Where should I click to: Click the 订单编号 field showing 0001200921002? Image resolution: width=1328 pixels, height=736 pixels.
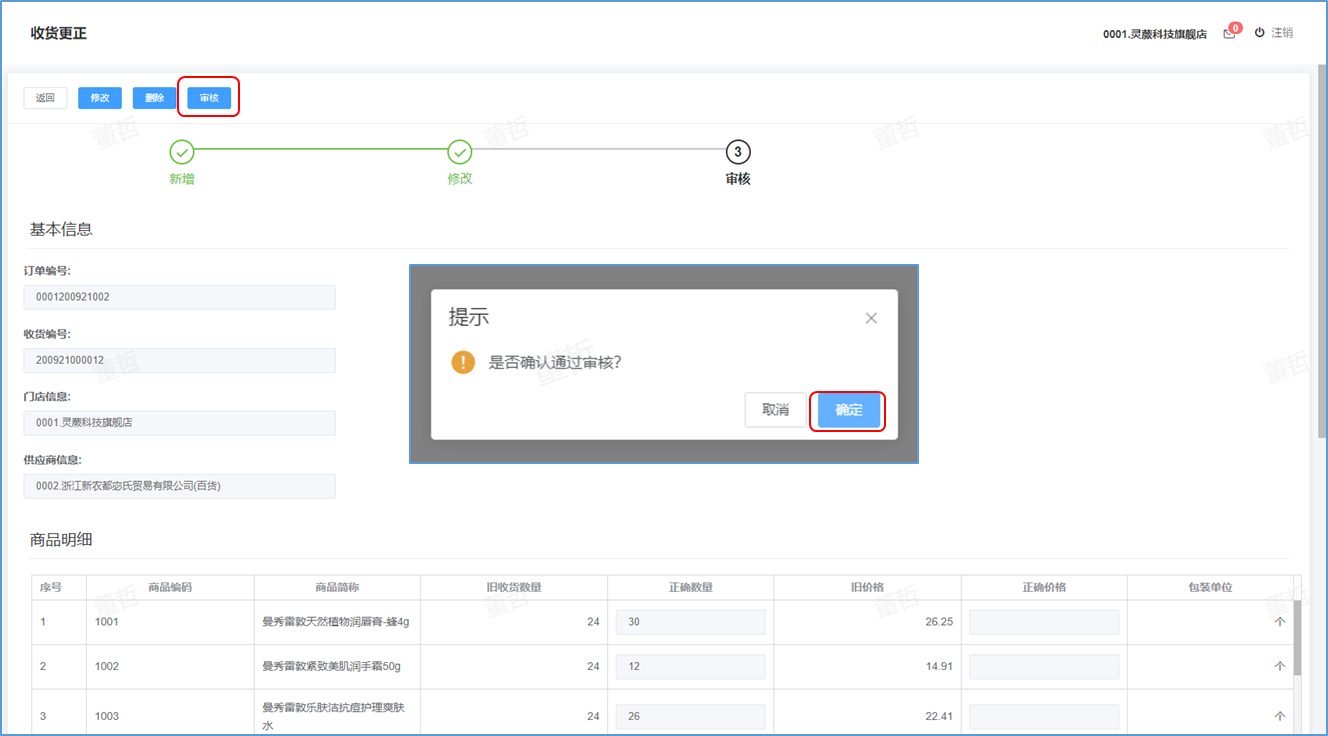pyautogui.click(x=180, y=297)
